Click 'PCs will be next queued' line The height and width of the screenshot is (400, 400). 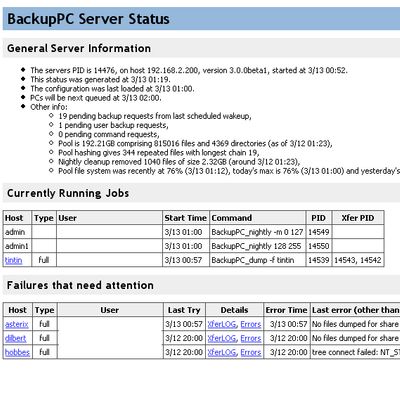tap(96, 98)
